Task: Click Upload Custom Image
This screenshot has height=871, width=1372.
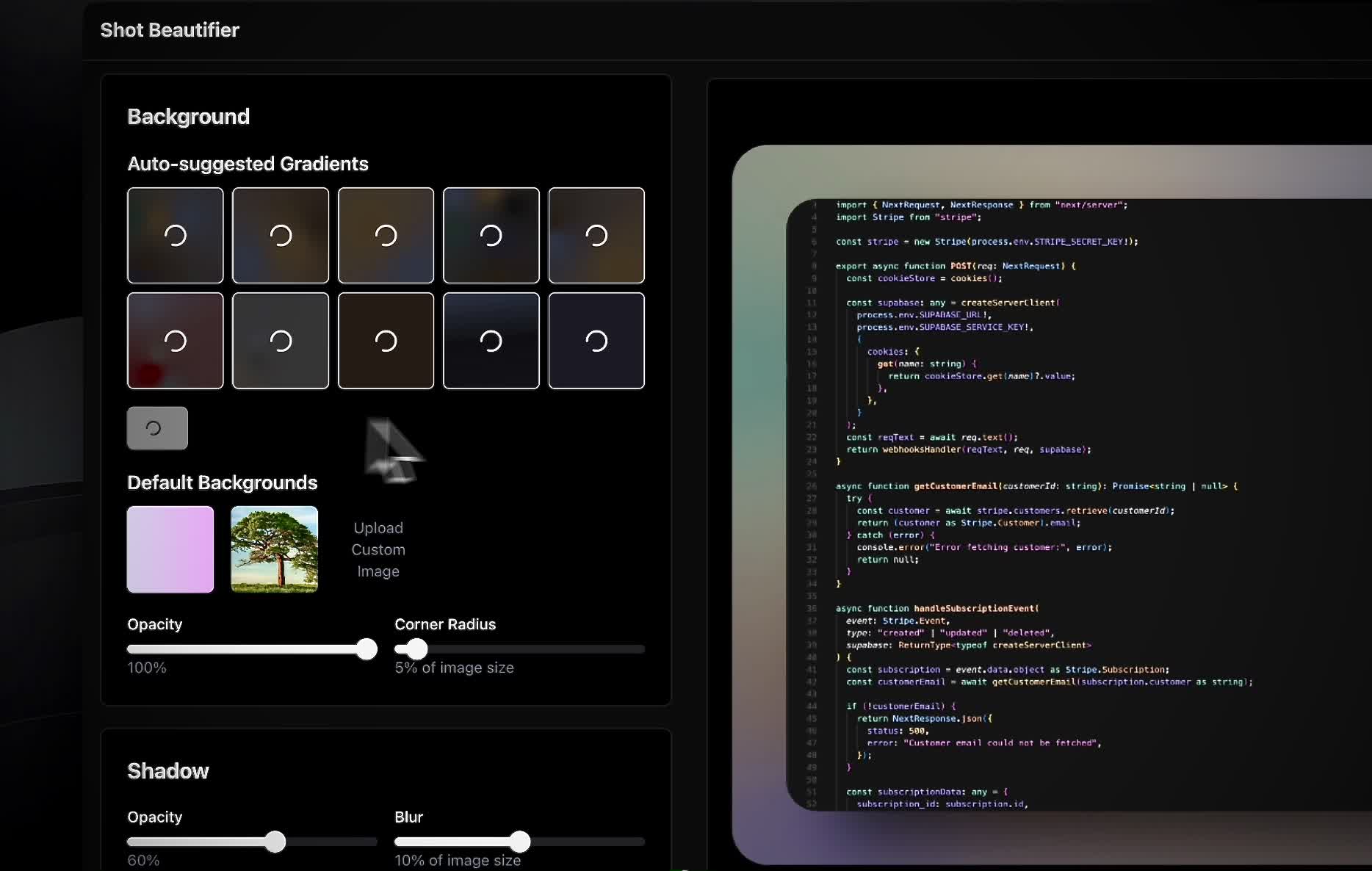Action: pos(378,549)
